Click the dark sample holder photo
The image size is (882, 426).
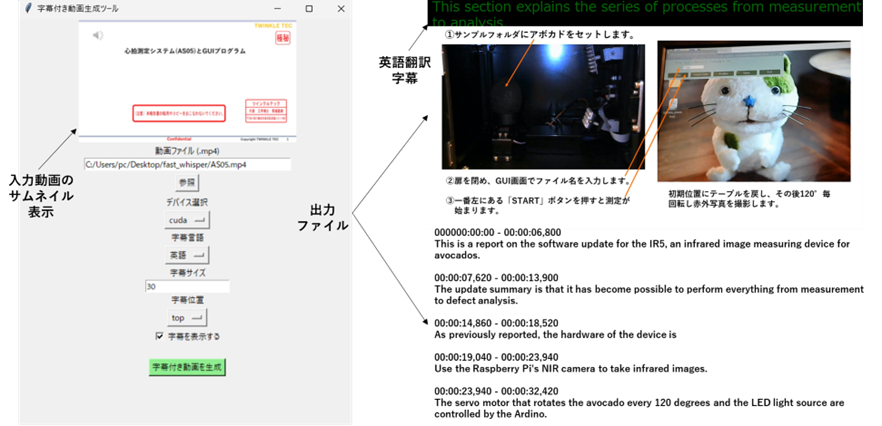(x=543, y=105)
